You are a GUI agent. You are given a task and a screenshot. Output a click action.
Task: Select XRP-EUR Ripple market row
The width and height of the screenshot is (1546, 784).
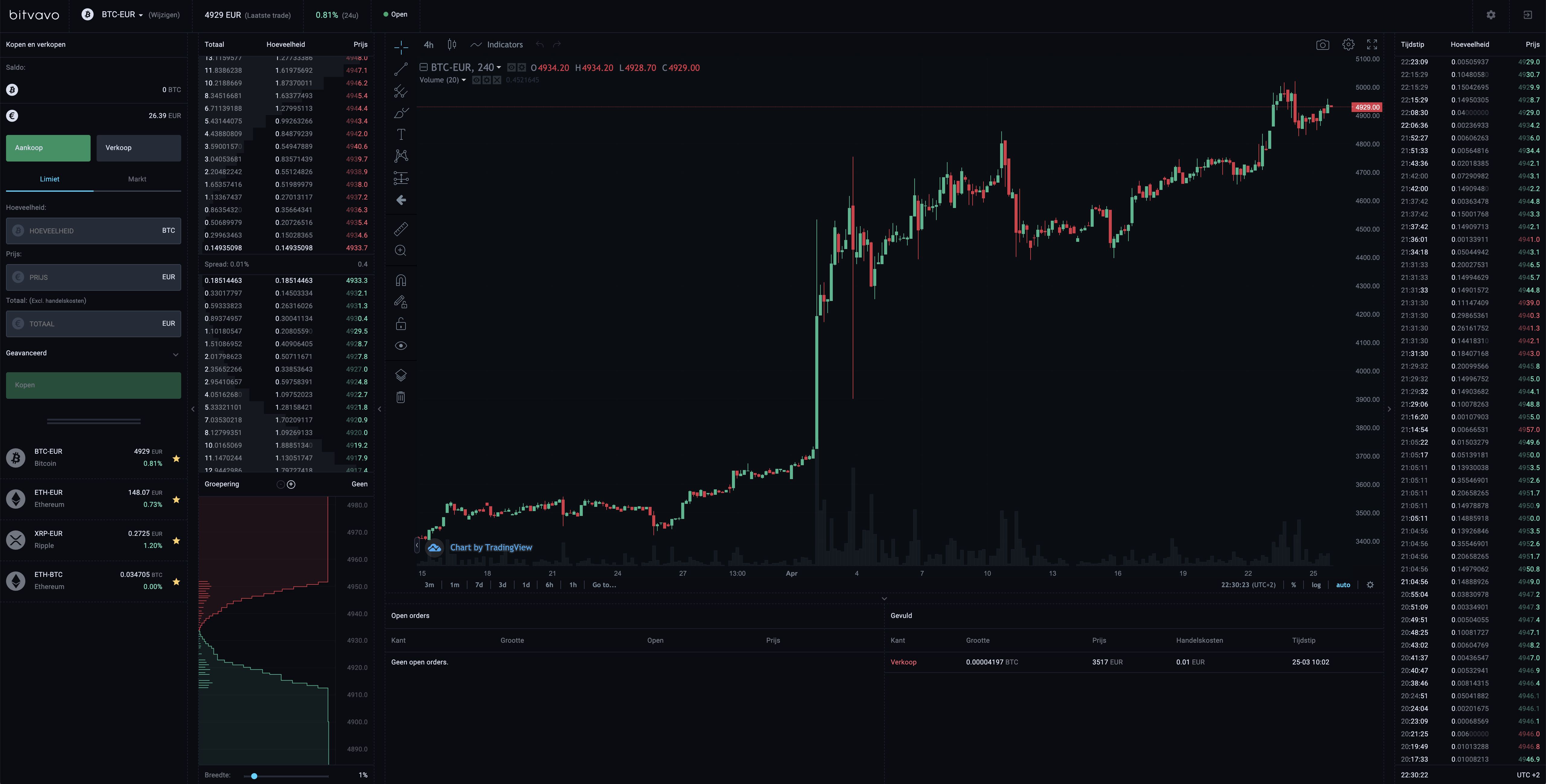tap(93, 540)
